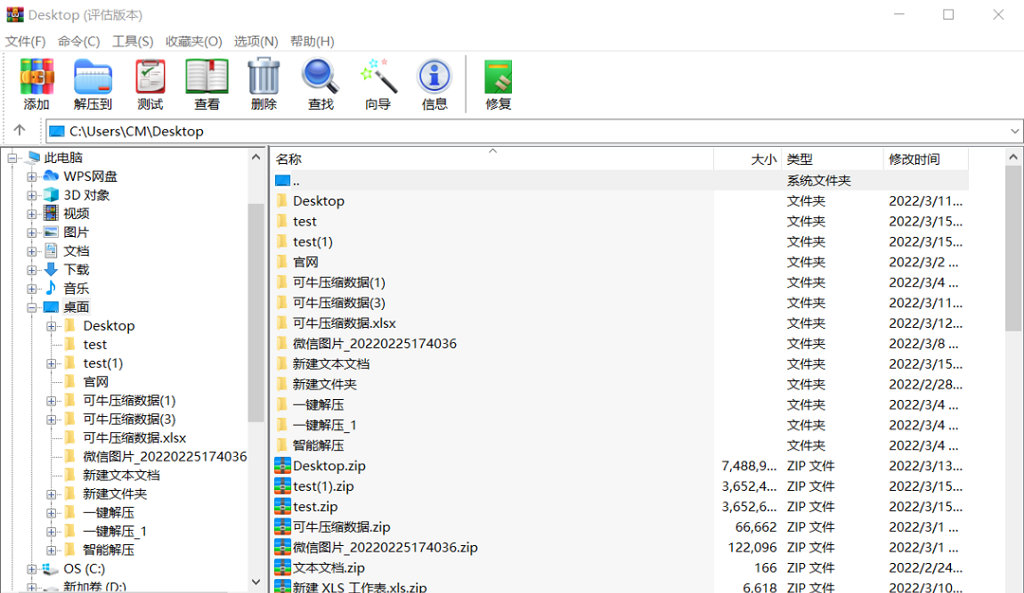Screen dimensions: 1024x593
Task: Select 文本文档.zip archive icon
Action: click(x=283, y=567)
